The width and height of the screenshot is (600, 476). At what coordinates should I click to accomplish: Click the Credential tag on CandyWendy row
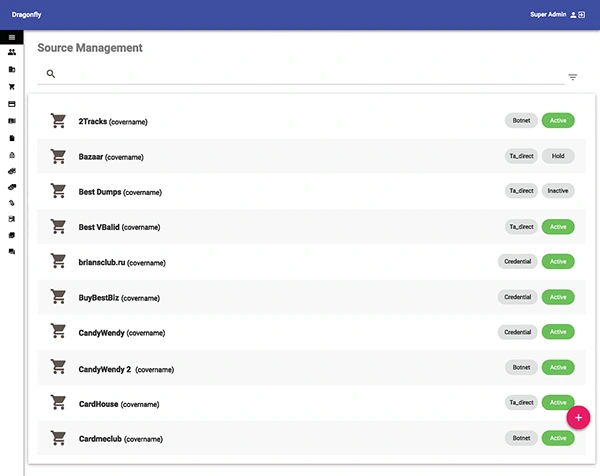coord(517,332)
